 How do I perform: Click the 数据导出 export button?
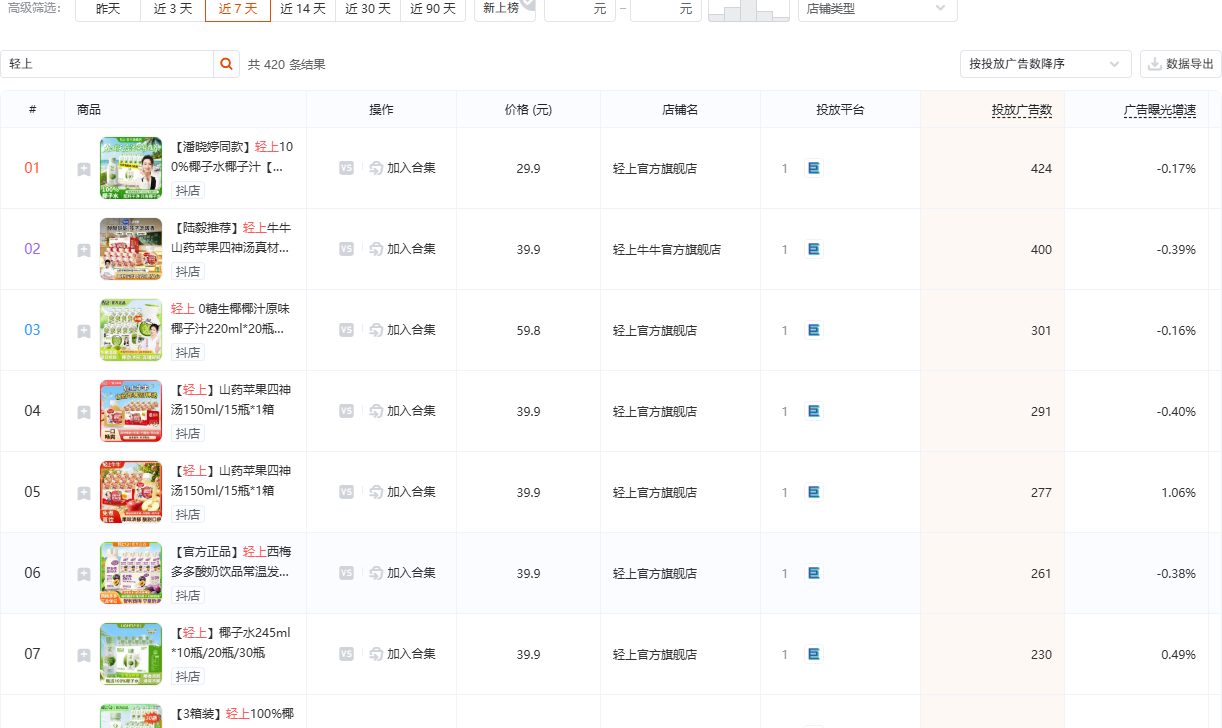tap(1181, 64)
